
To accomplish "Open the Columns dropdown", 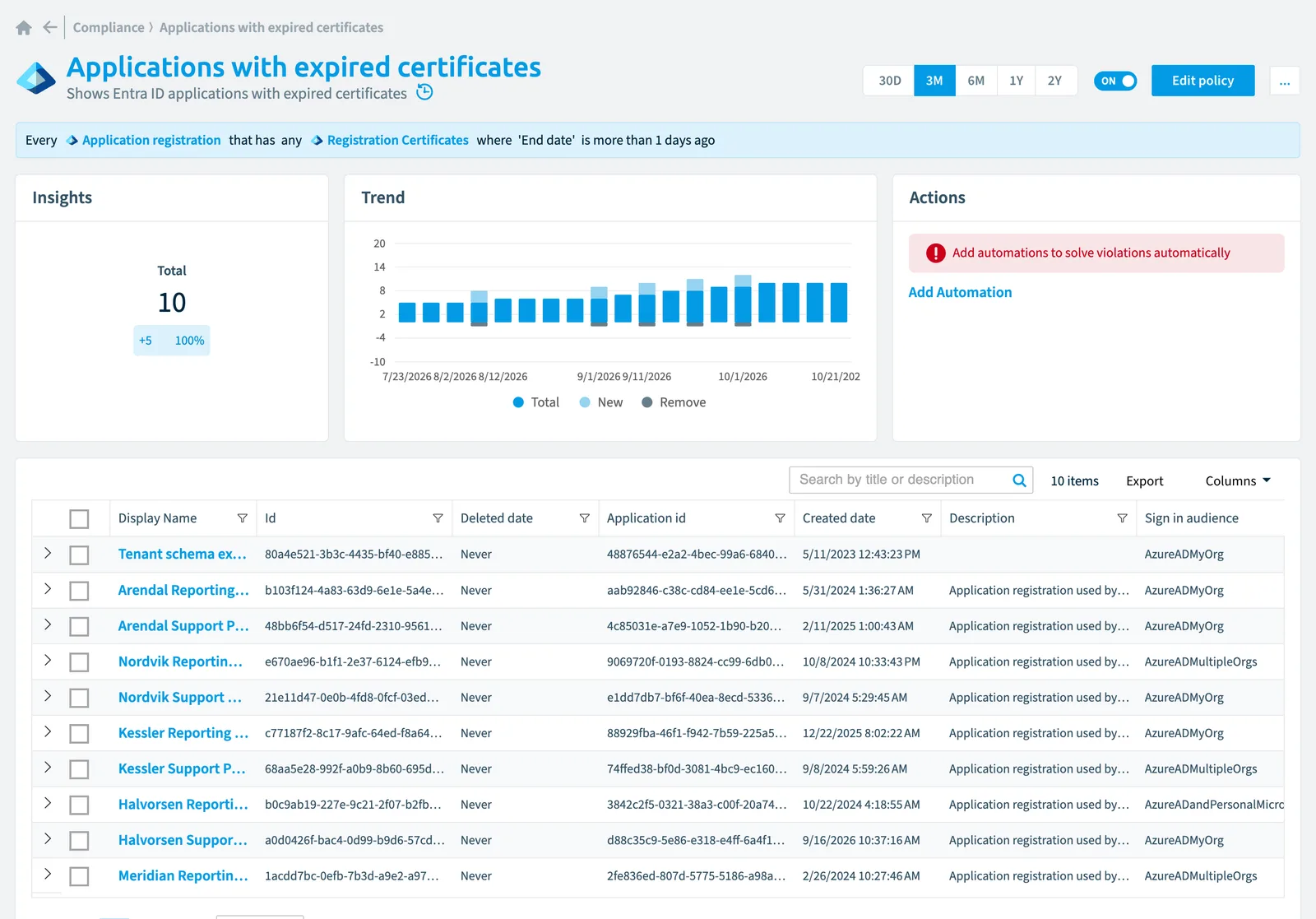I will (1238, 481).
